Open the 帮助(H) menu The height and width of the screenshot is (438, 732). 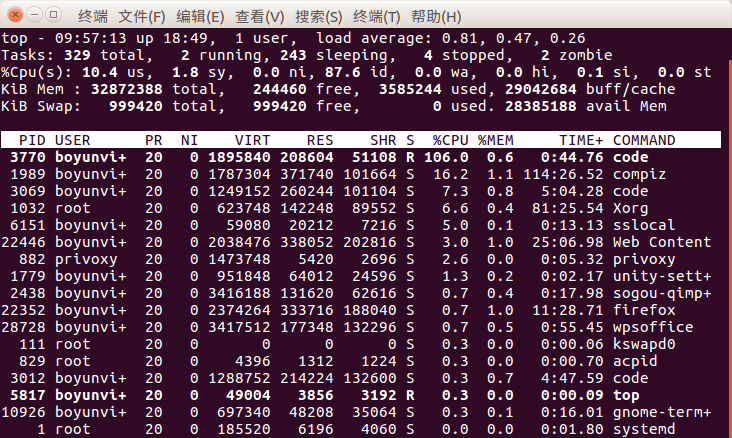(x=436, y=16)
